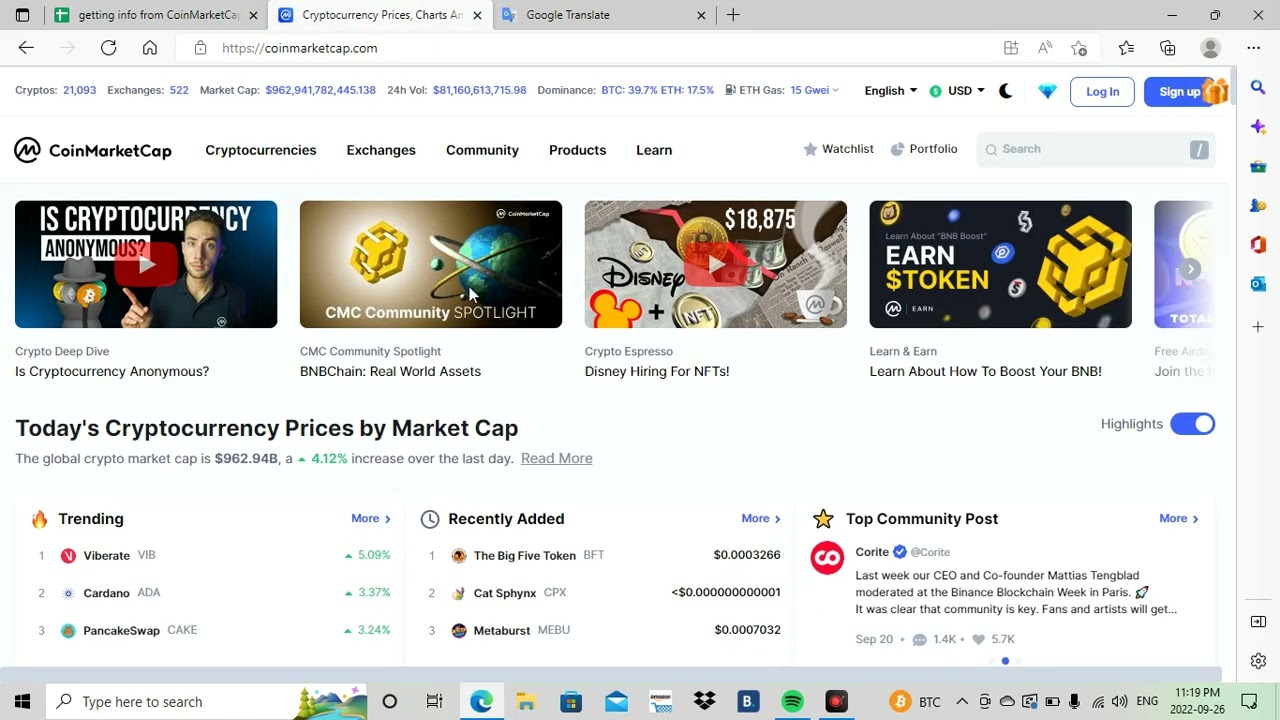
Task: Follow the Read More link
Action: (x=556, y=458)
